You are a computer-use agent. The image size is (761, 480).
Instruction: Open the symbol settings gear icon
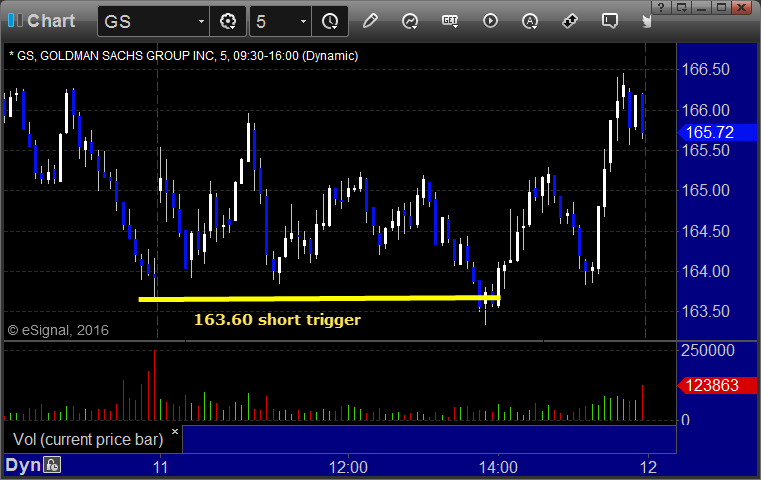click(228, 21)
